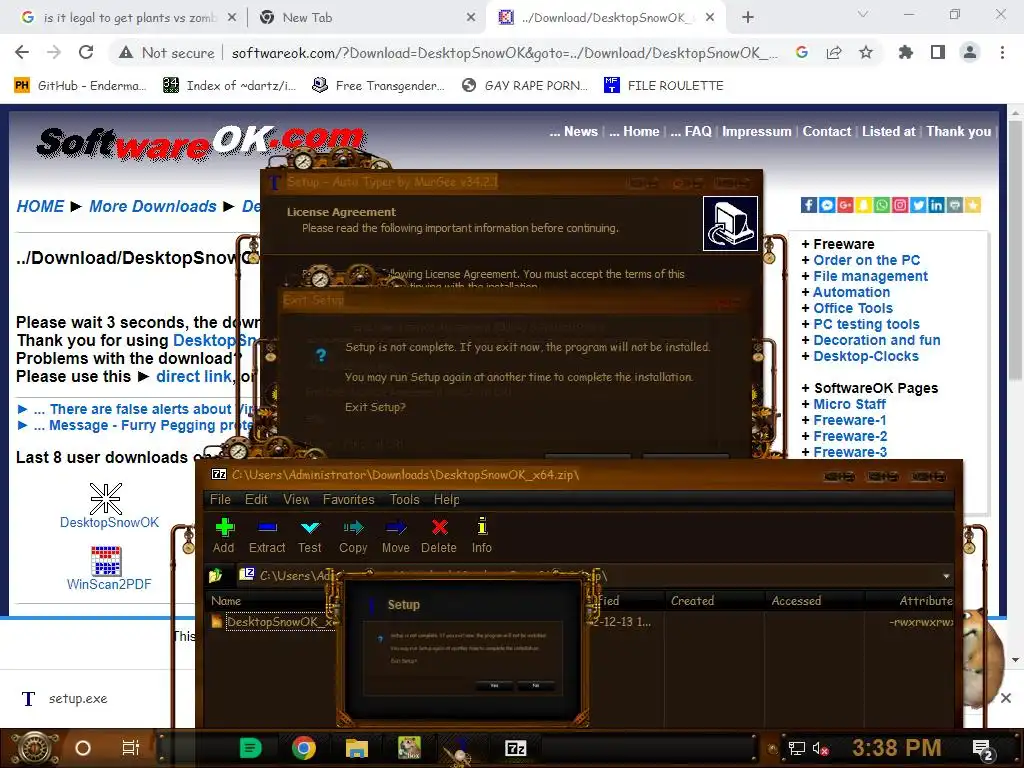
Task: Switch to the New Tab tab
Action: tap(366, 18)
